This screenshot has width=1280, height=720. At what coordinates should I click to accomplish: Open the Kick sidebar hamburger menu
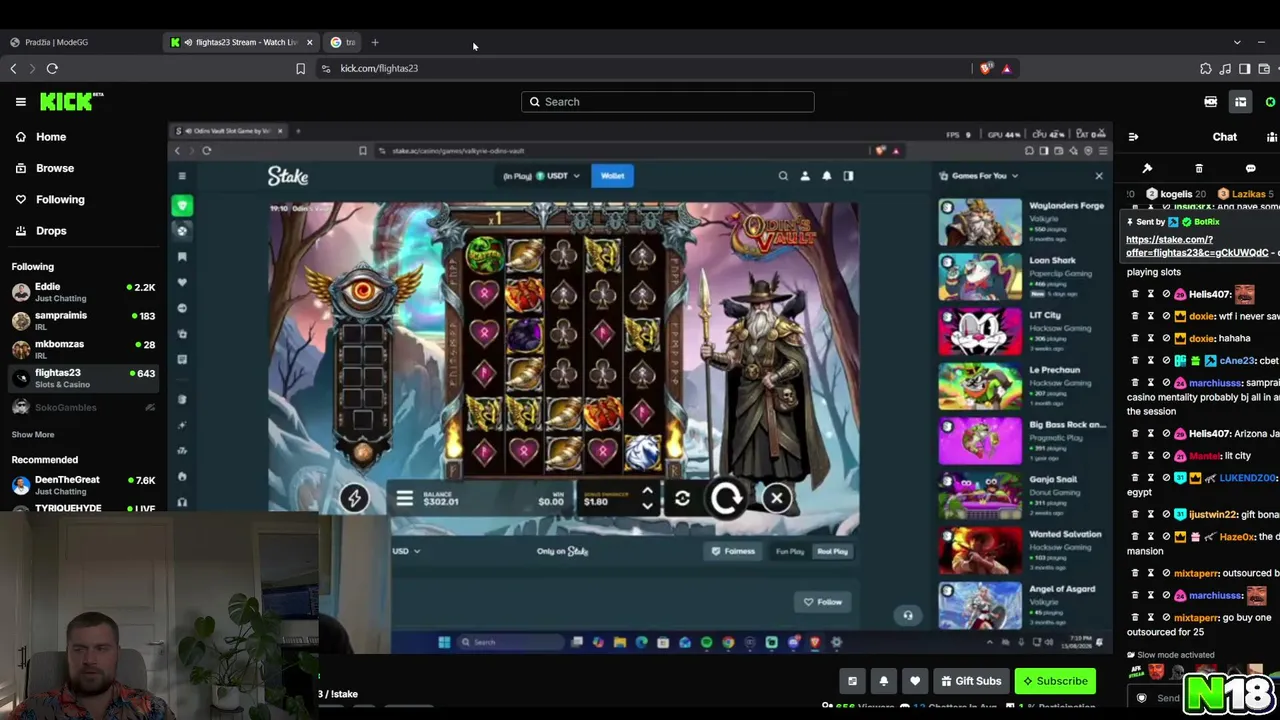click(x=20, y=101)
